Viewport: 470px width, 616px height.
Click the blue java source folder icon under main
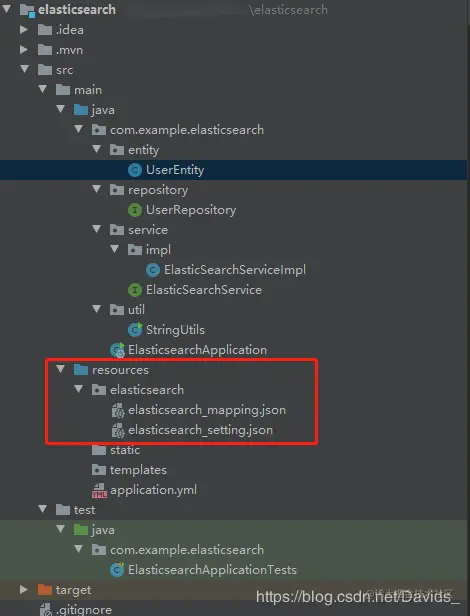click(81, 110)
